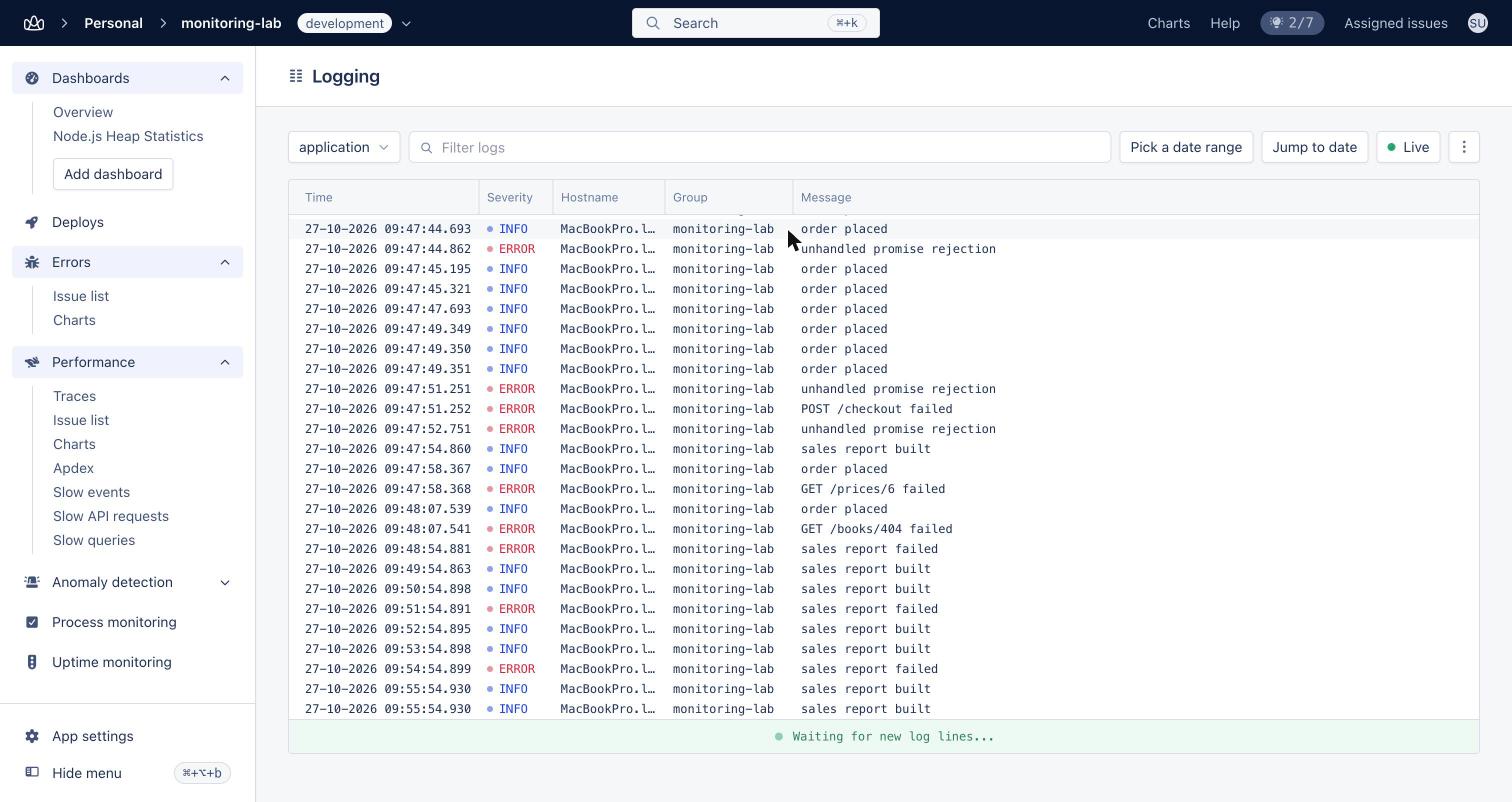Click the Uptime monitoring icon
Viewport: 1512px width, 802px height.
32,662
